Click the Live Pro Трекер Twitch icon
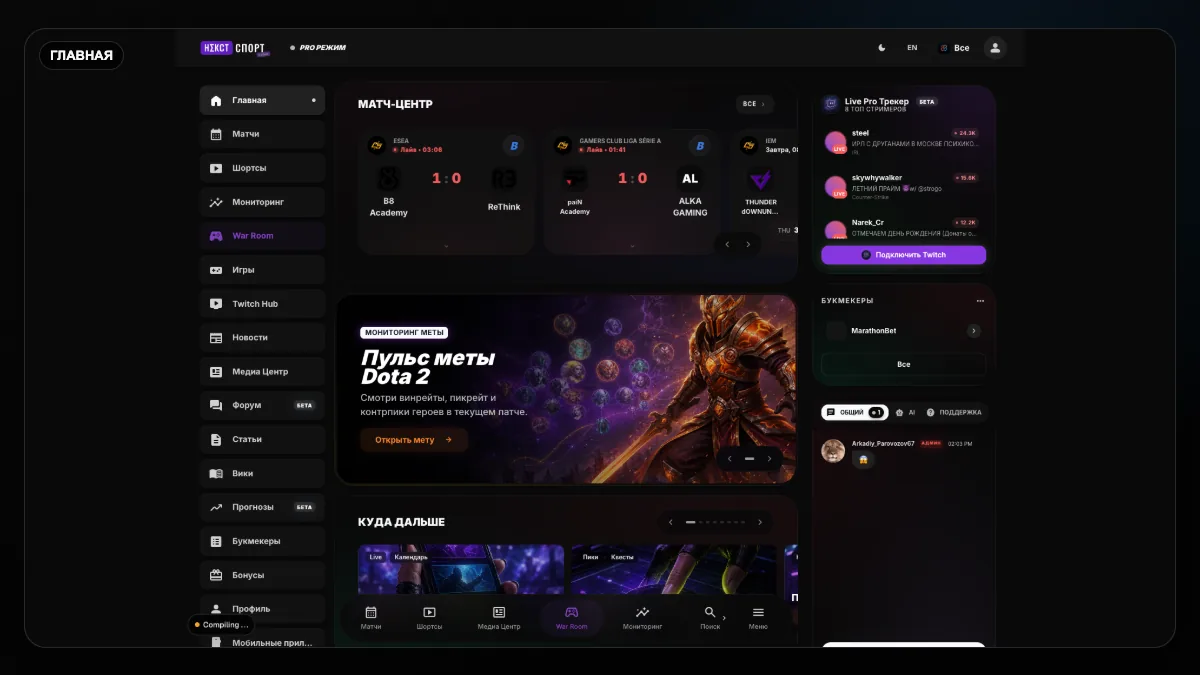Image resolution: width=1200 pixels, height=675 pixels. pos(831,104)
